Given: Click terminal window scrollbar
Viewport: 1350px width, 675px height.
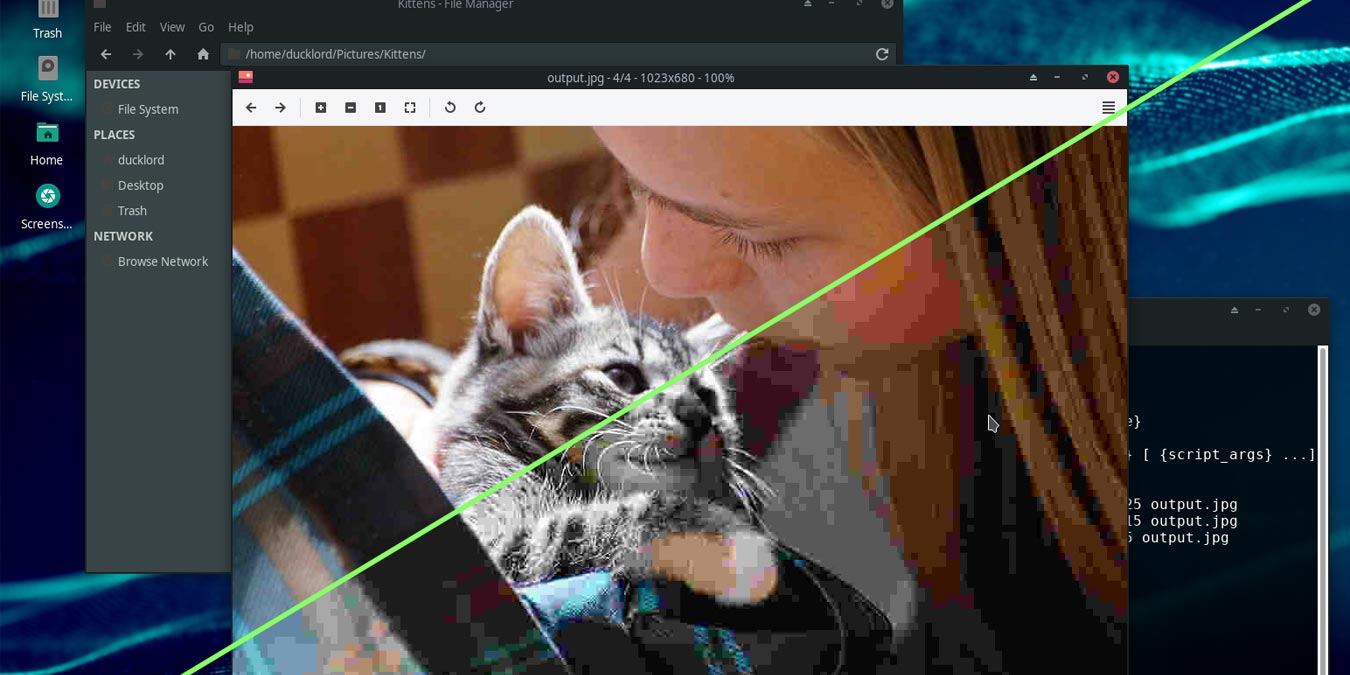Looking at the screenshot, I should (1323, 510).
